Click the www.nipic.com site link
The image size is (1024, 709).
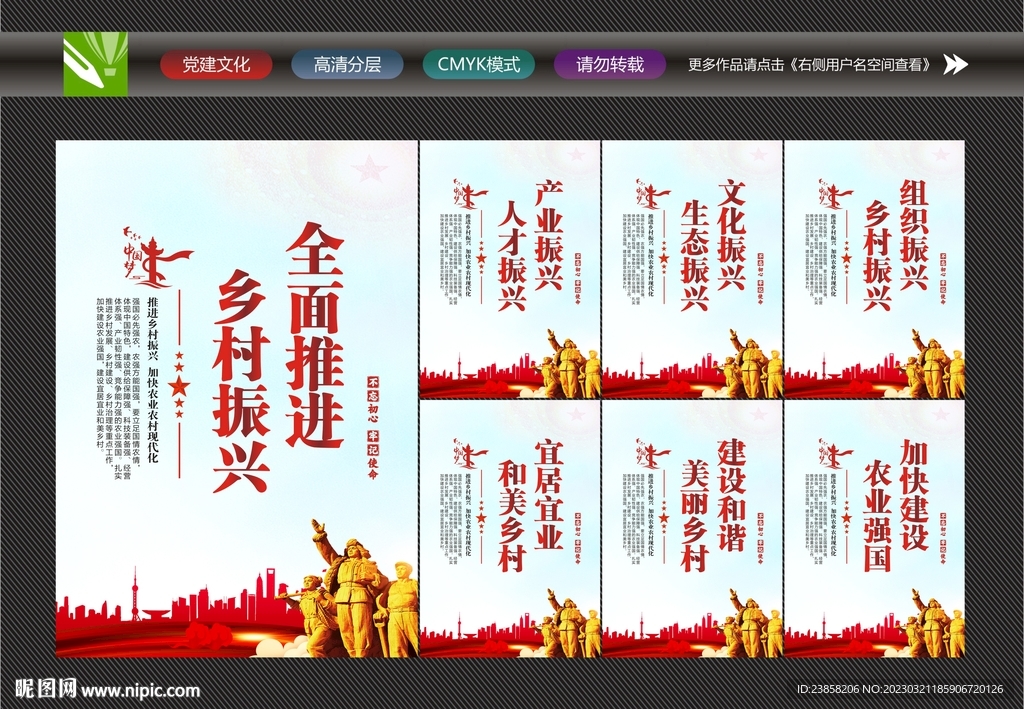[141, 690]
